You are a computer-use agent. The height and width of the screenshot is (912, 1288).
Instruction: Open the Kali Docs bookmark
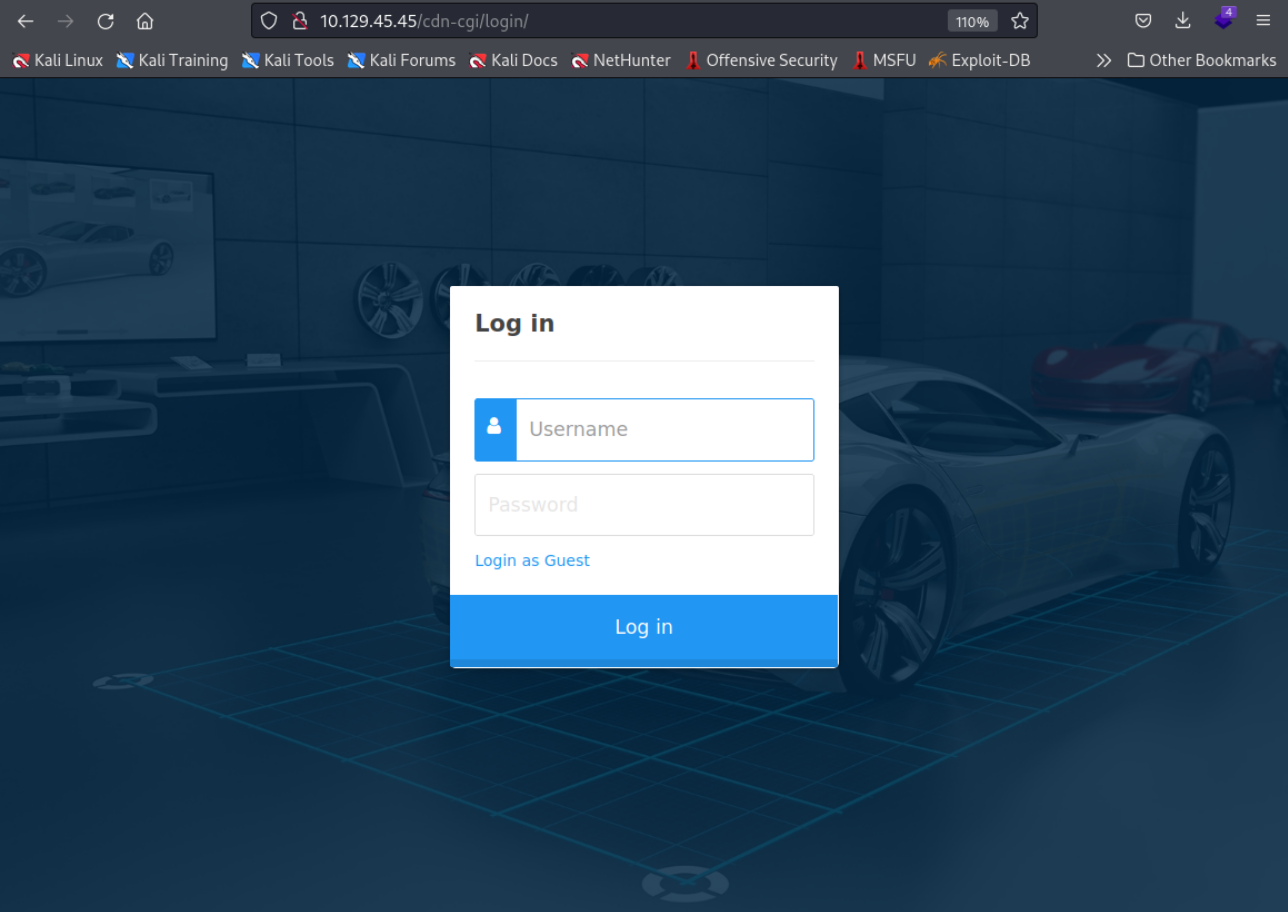pyautogui.click(x=513, y=60)
